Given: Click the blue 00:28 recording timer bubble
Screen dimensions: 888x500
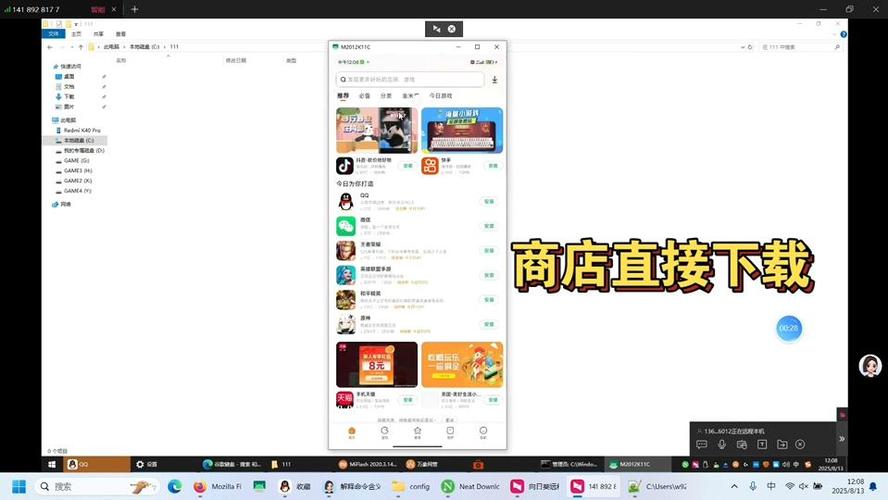Looking at the screenshot, I should [x=788, y=328].
